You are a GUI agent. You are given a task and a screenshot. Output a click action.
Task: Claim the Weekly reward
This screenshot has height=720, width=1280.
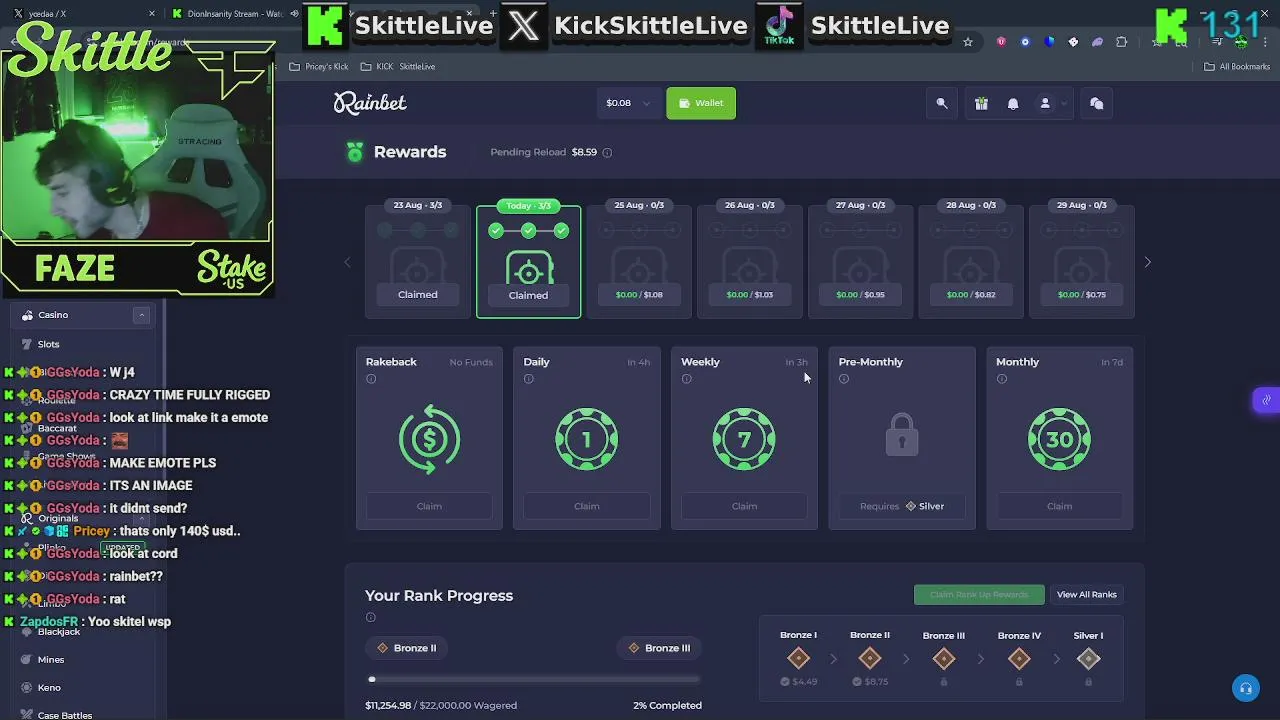pos(744,506)
